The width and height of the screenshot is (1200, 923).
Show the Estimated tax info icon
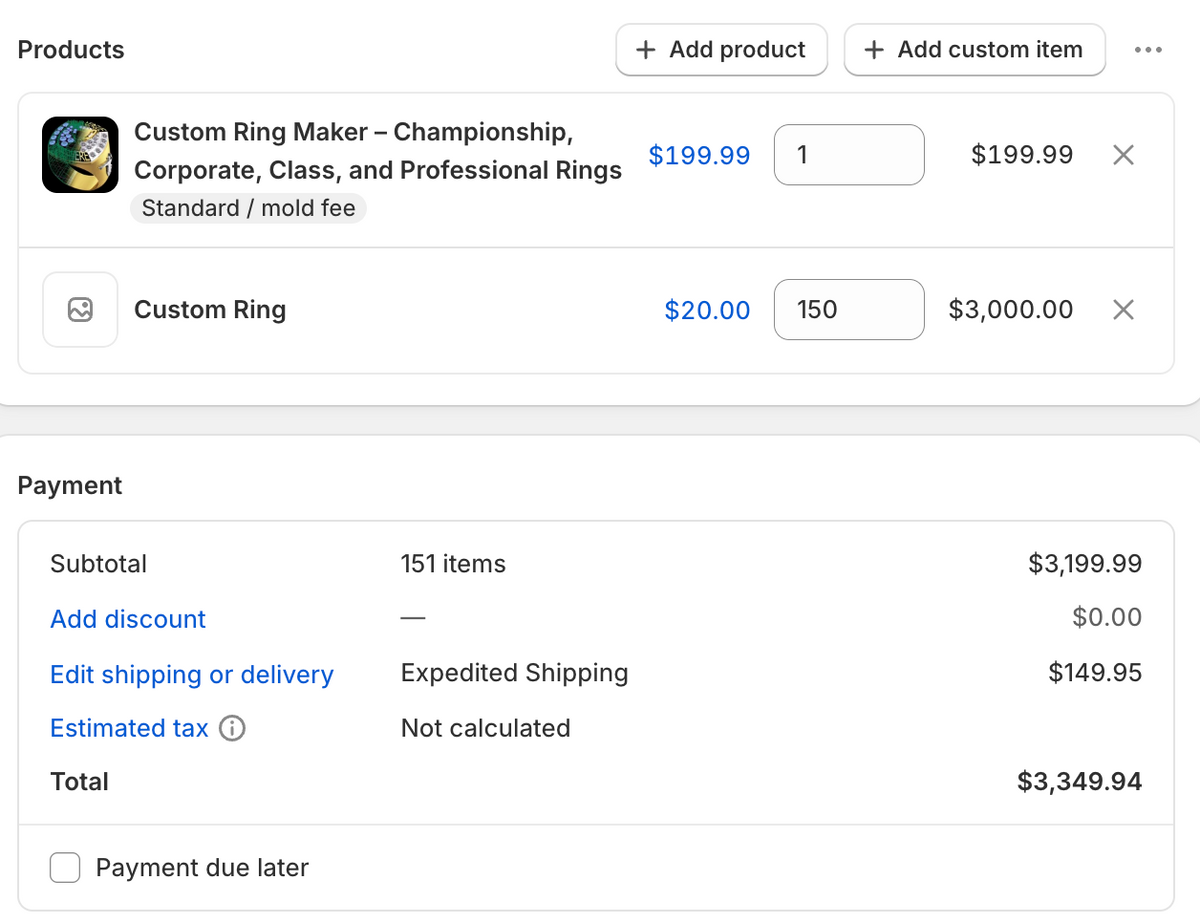(232, 729)
